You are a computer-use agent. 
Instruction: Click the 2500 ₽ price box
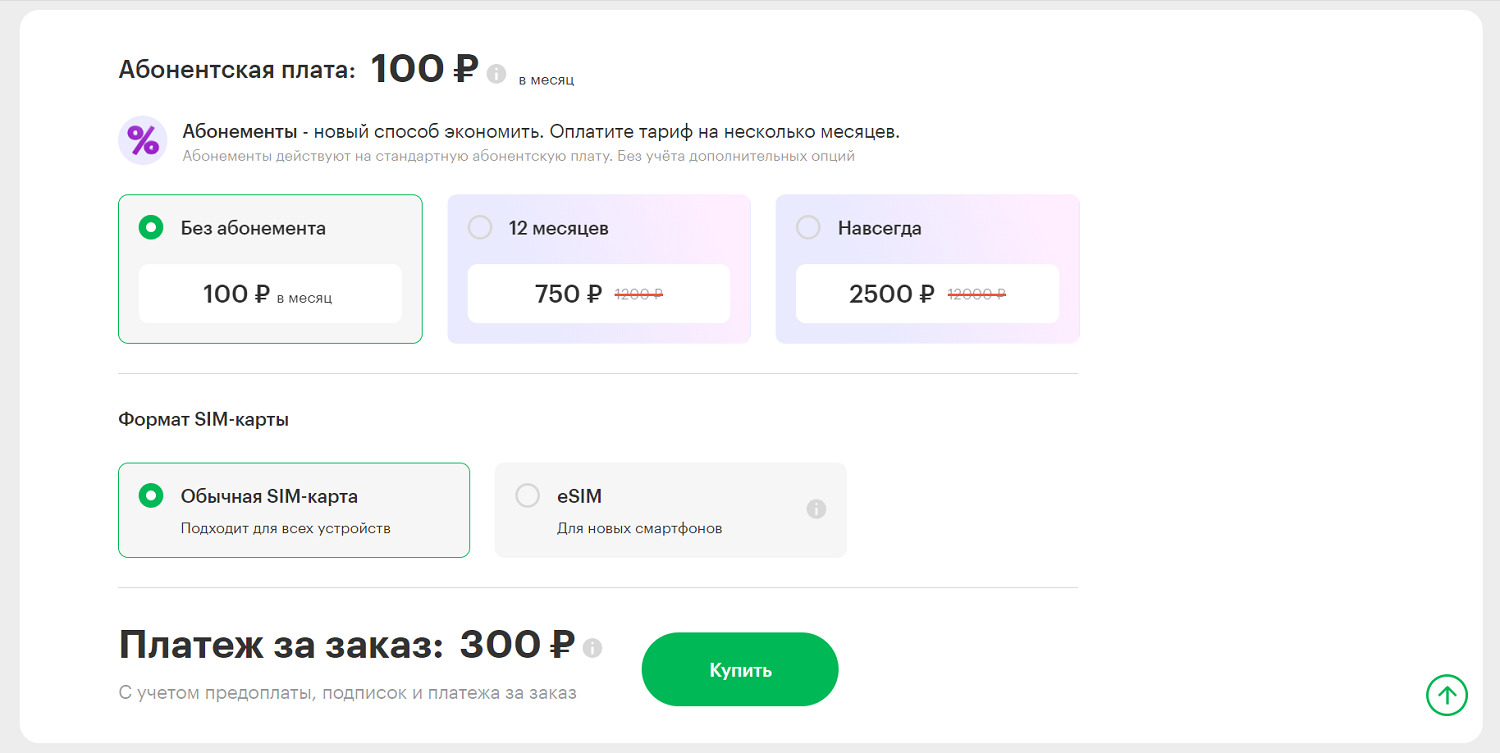coord(927,294)
